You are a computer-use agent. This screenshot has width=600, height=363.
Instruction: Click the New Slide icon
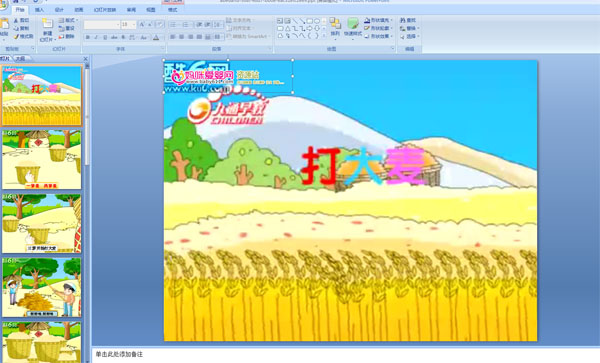[x=47, y=24]
